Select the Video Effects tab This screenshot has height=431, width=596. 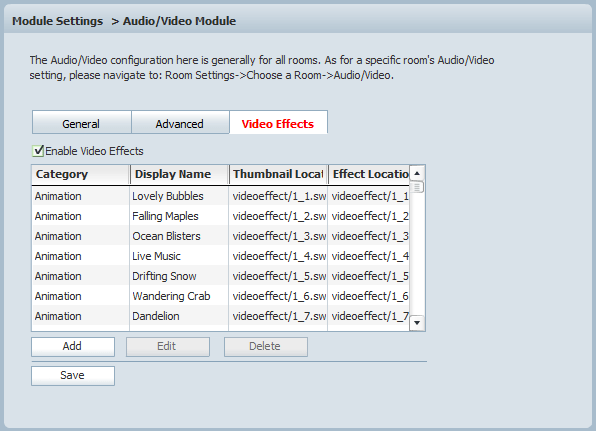(278, 122)
